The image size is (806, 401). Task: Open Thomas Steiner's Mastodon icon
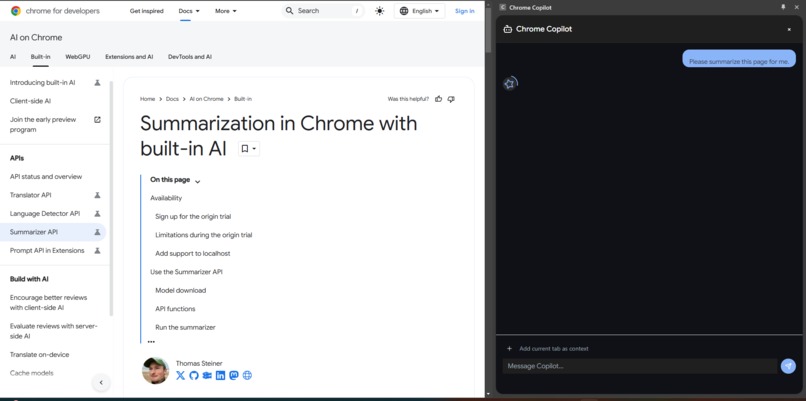click(234, 376)
